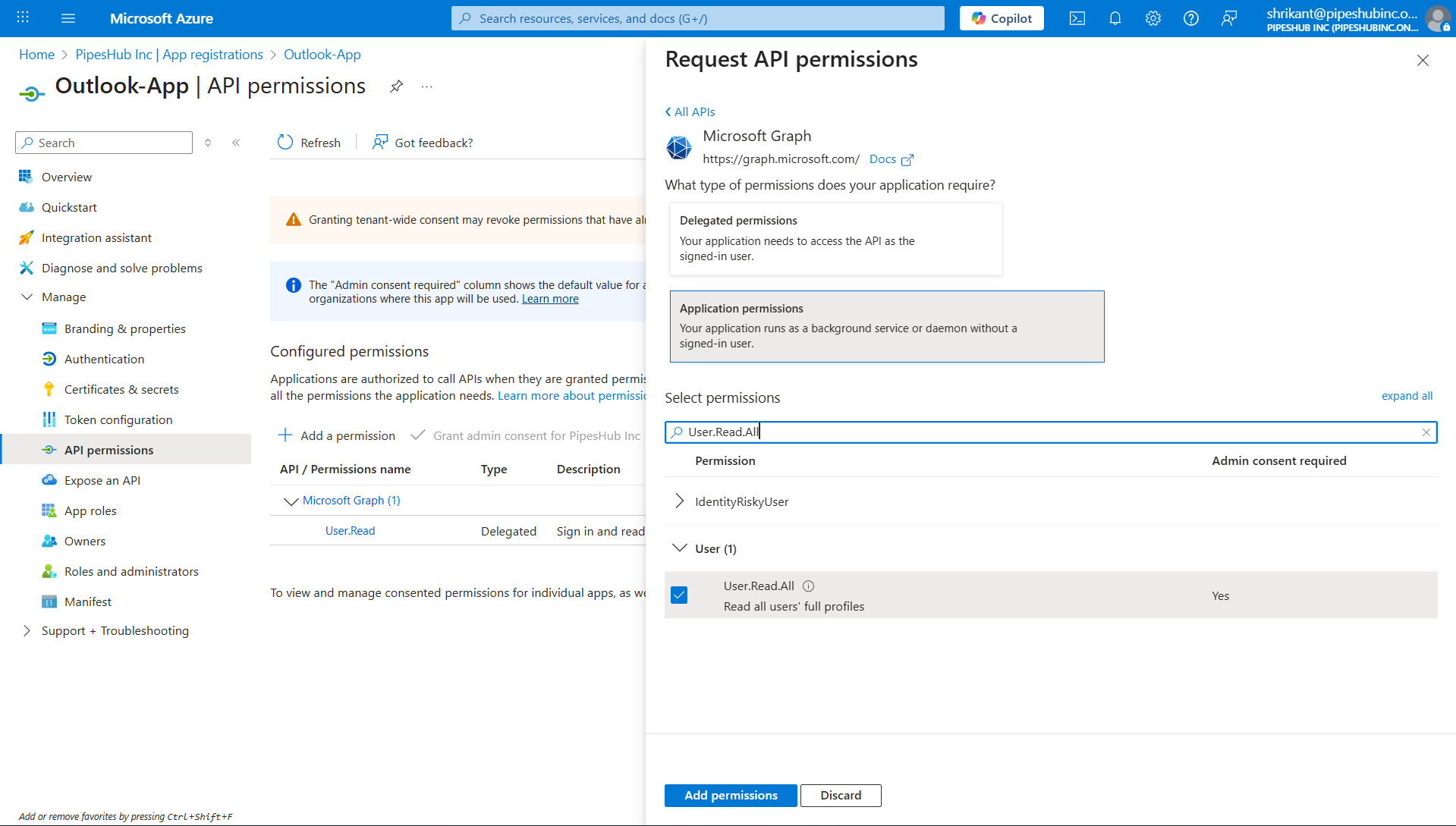
Task: Open Certificates & secrets settings
Action: tap(120, 388)
